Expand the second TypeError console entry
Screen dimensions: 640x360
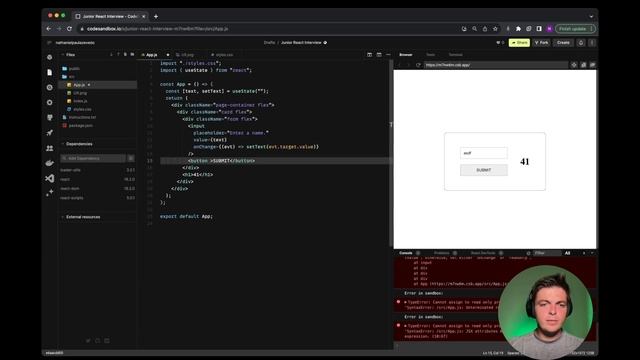point(405,326)
